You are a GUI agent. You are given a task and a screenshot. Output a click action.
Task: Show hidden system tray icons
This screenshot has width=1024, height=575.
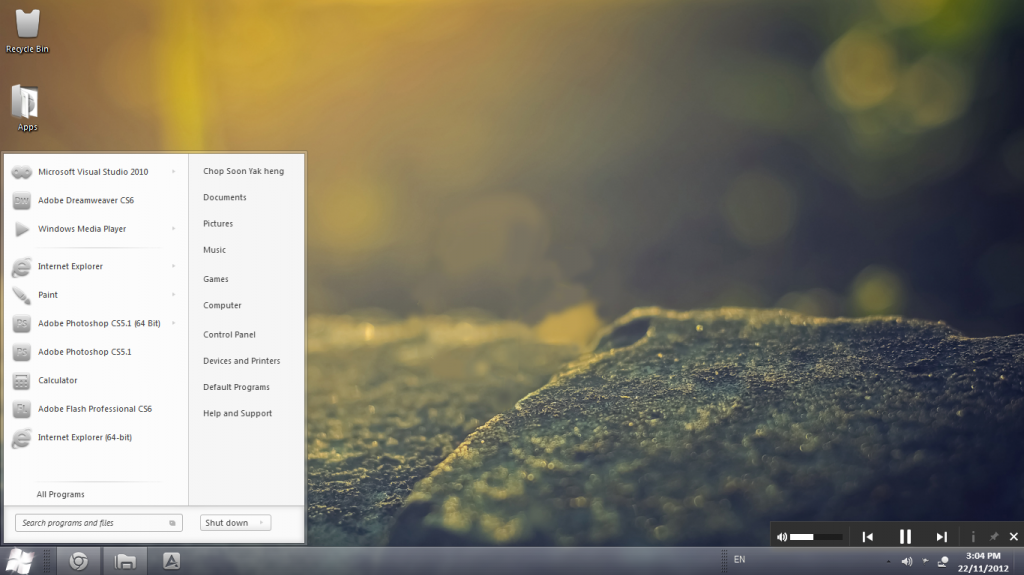[x=889, y=561]
